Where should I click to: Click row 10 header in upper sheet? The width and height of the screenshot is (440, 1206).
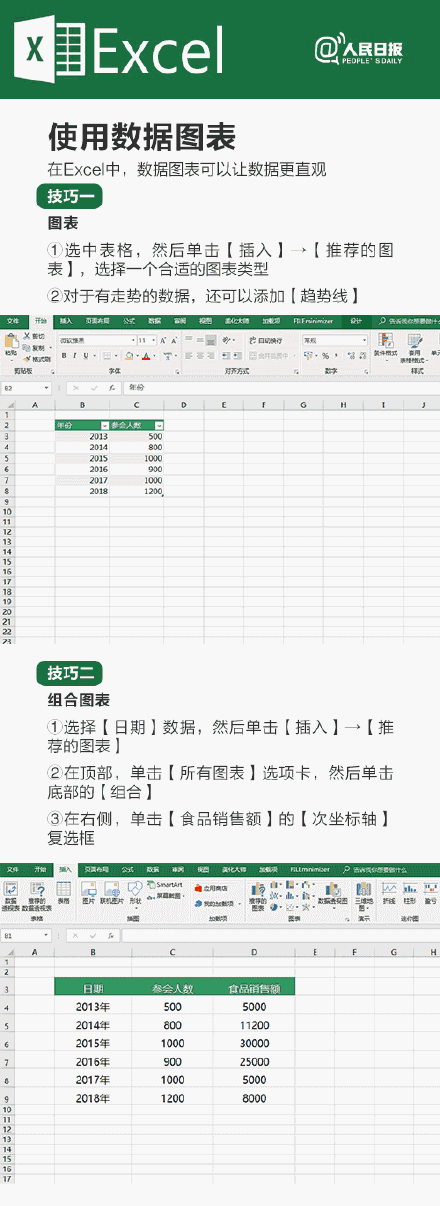coord(6,510)
